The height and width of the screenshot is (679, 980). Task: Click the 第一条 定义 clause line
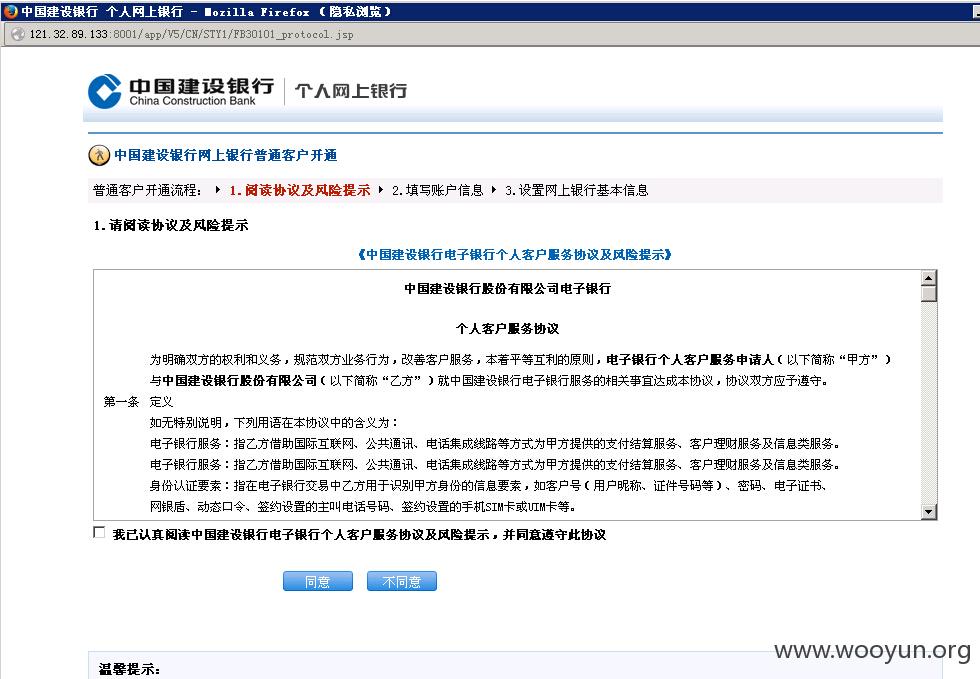(x=138, y=401)
